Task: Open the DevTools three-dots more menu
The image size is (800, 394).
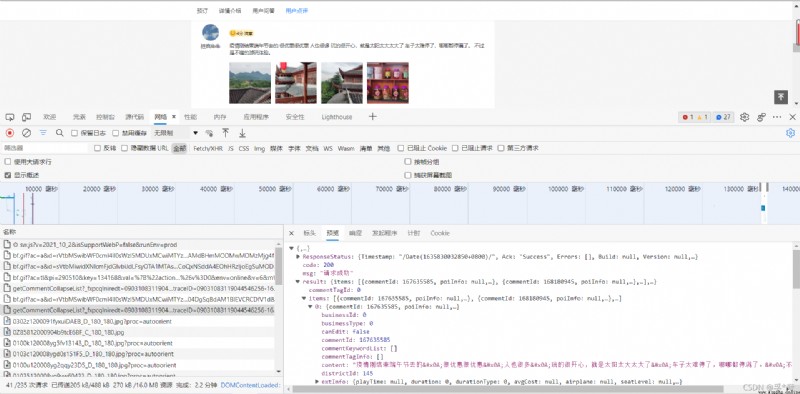Action: tap(777, 117)
